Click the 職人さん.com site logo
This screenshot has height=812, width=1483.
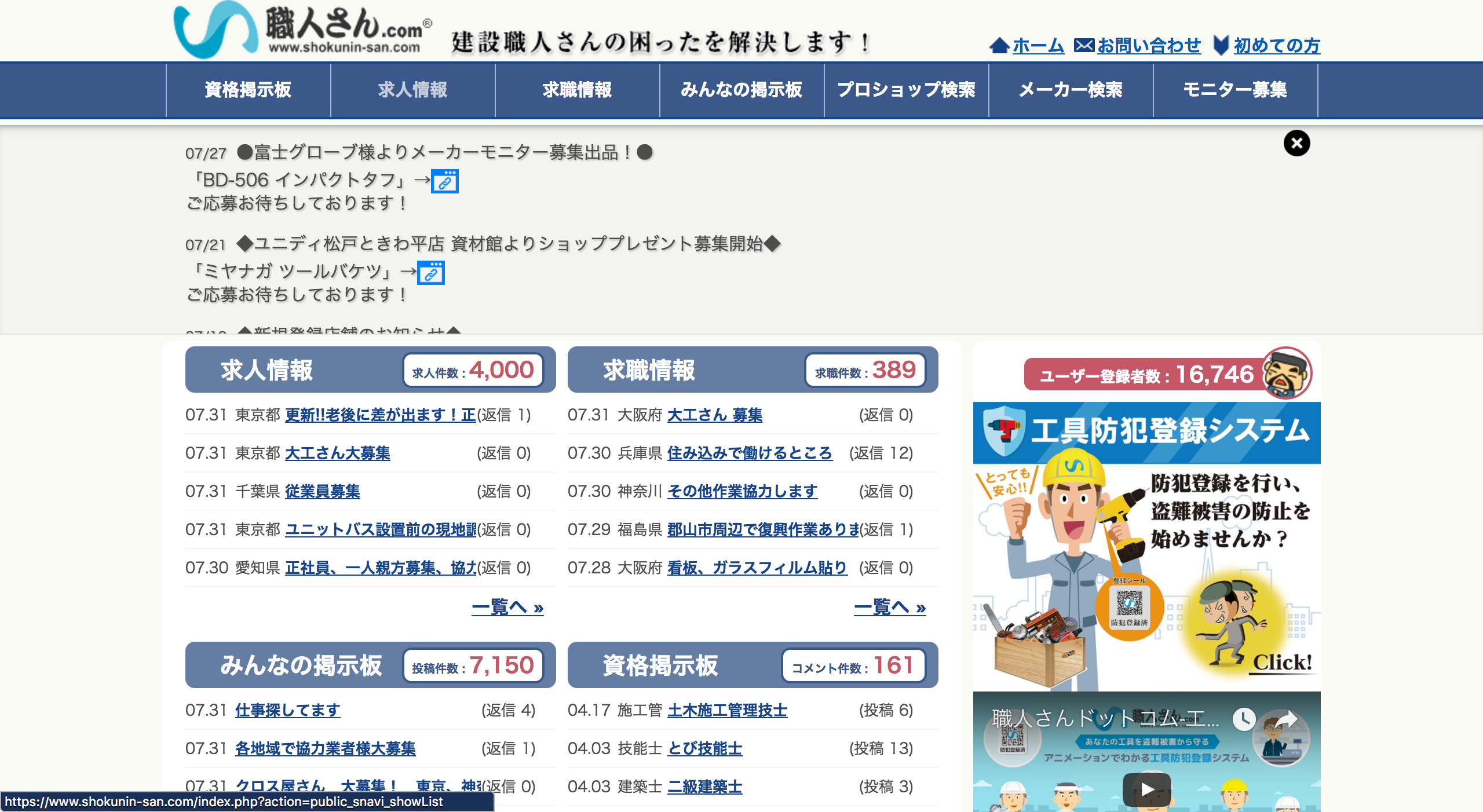tap(303, 30)
